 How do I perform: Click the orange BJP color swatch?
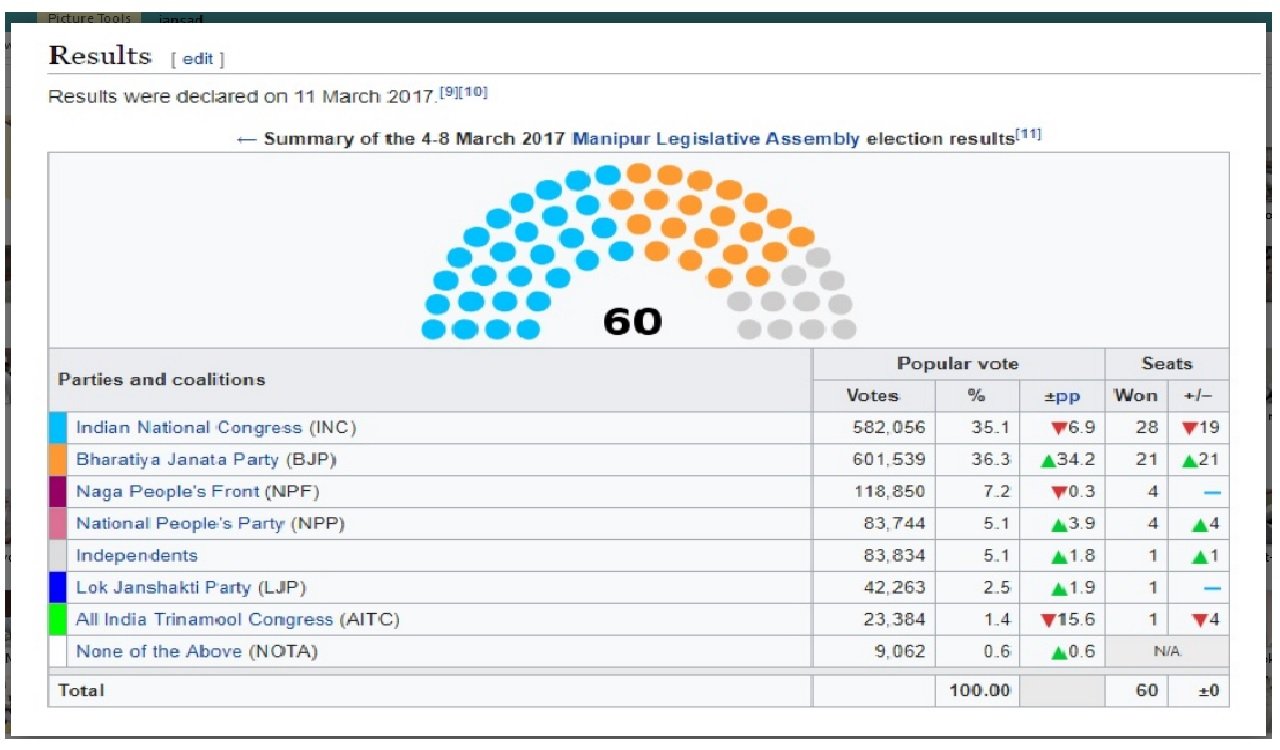(x=58, y=460)
